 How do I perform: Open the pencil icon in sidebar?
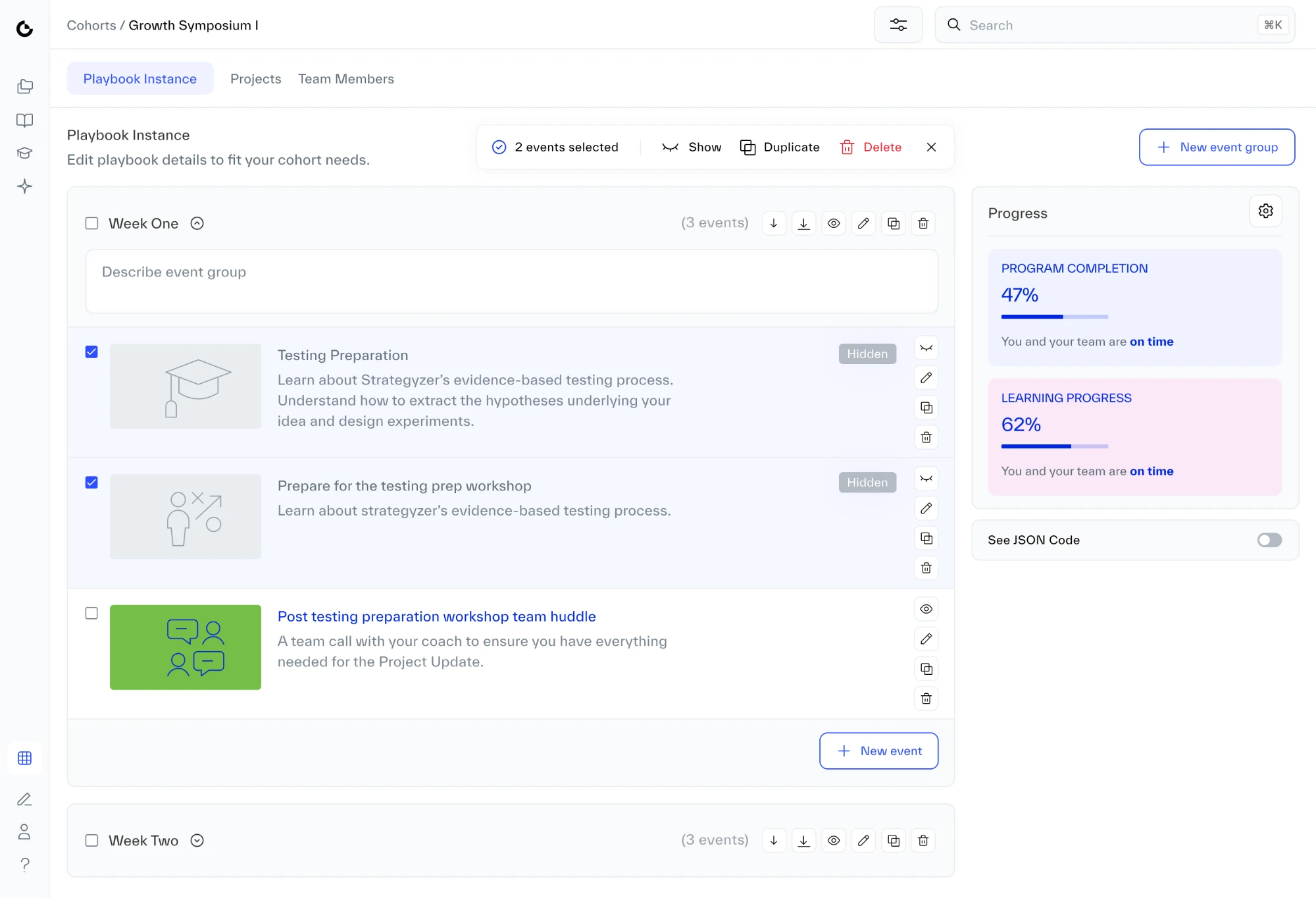pos(24,799)
